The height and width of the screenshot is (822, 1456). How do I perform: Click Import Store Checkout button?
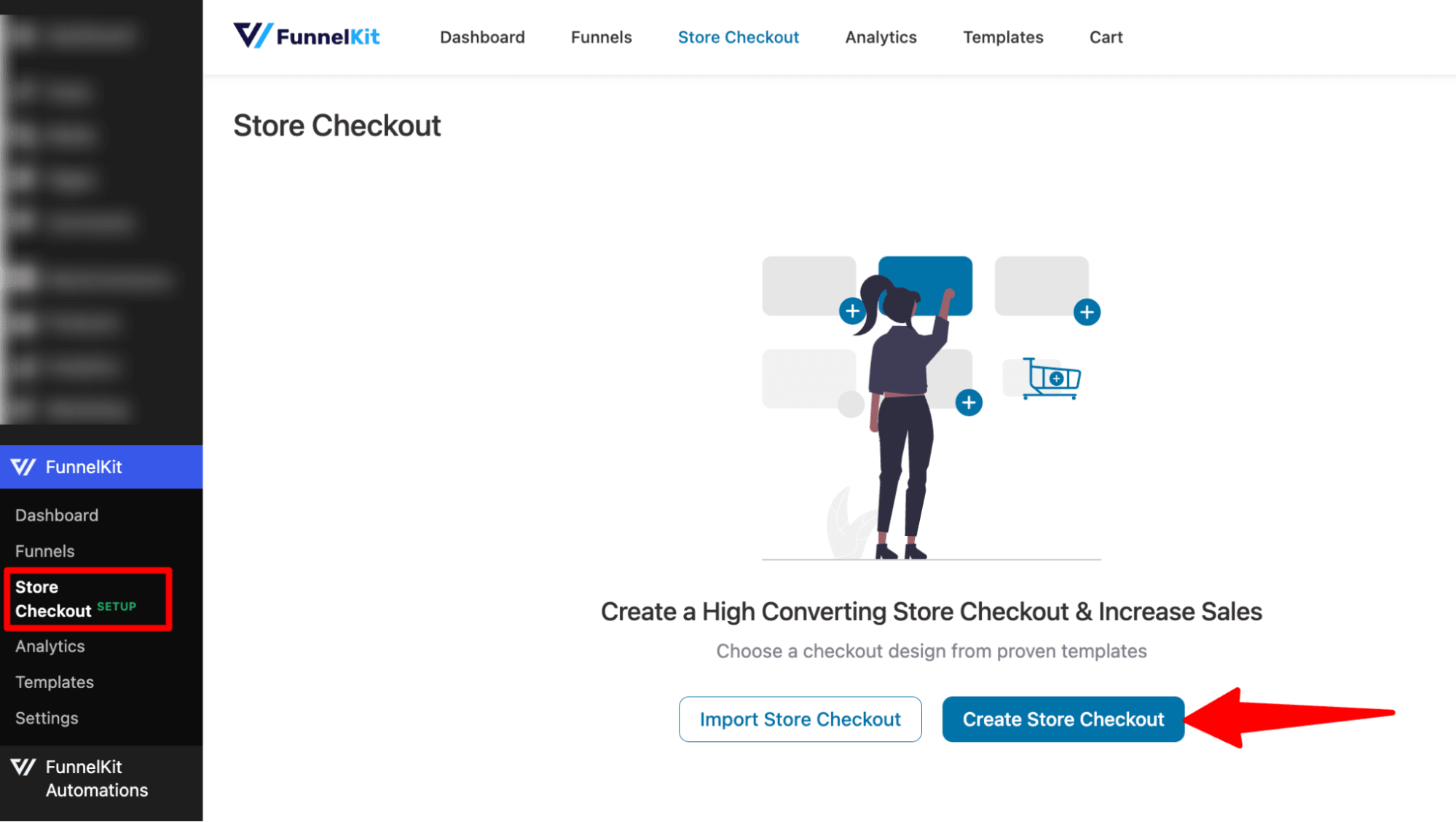(800, 719)
